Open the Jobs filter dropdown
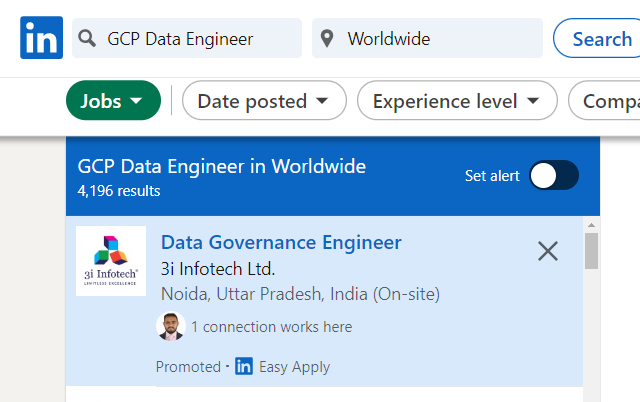The width and height of the screenshot is (640, 402). (x=113, y=100)
